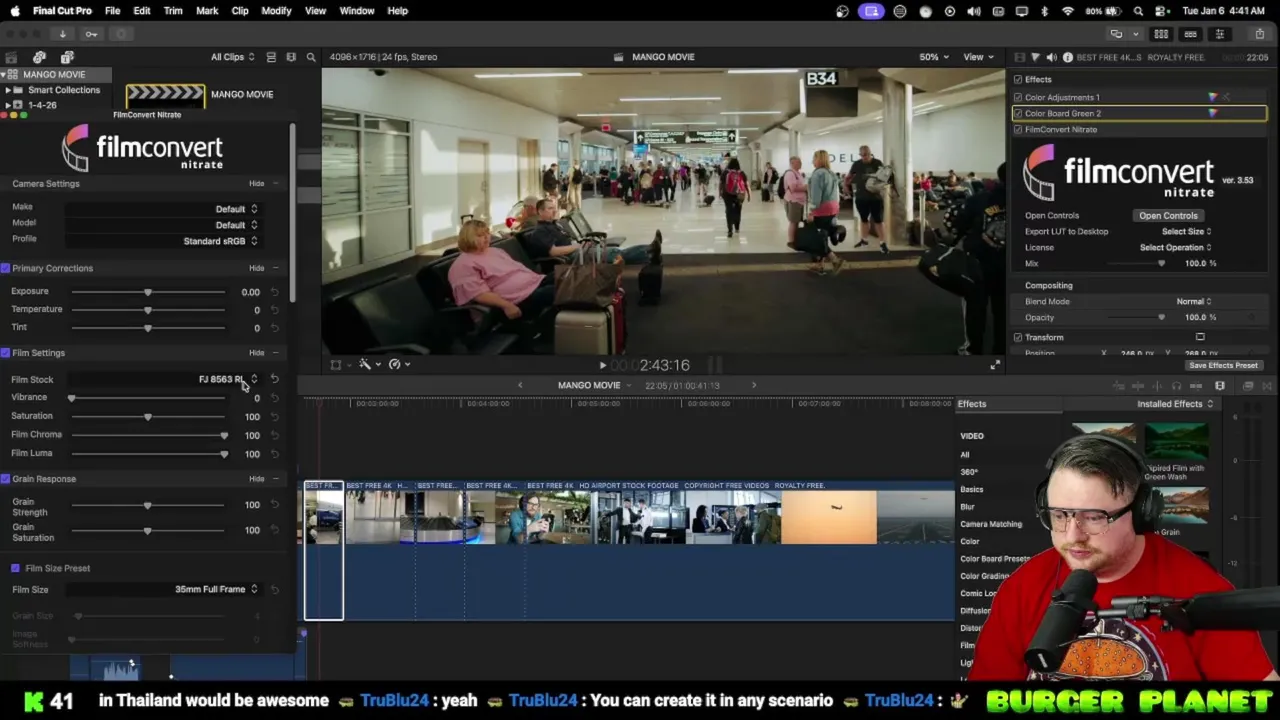Toggle Film Settings section checkbox
Image resolution: width=1280 pixels, height=720 pixels.
coord(5,353)
